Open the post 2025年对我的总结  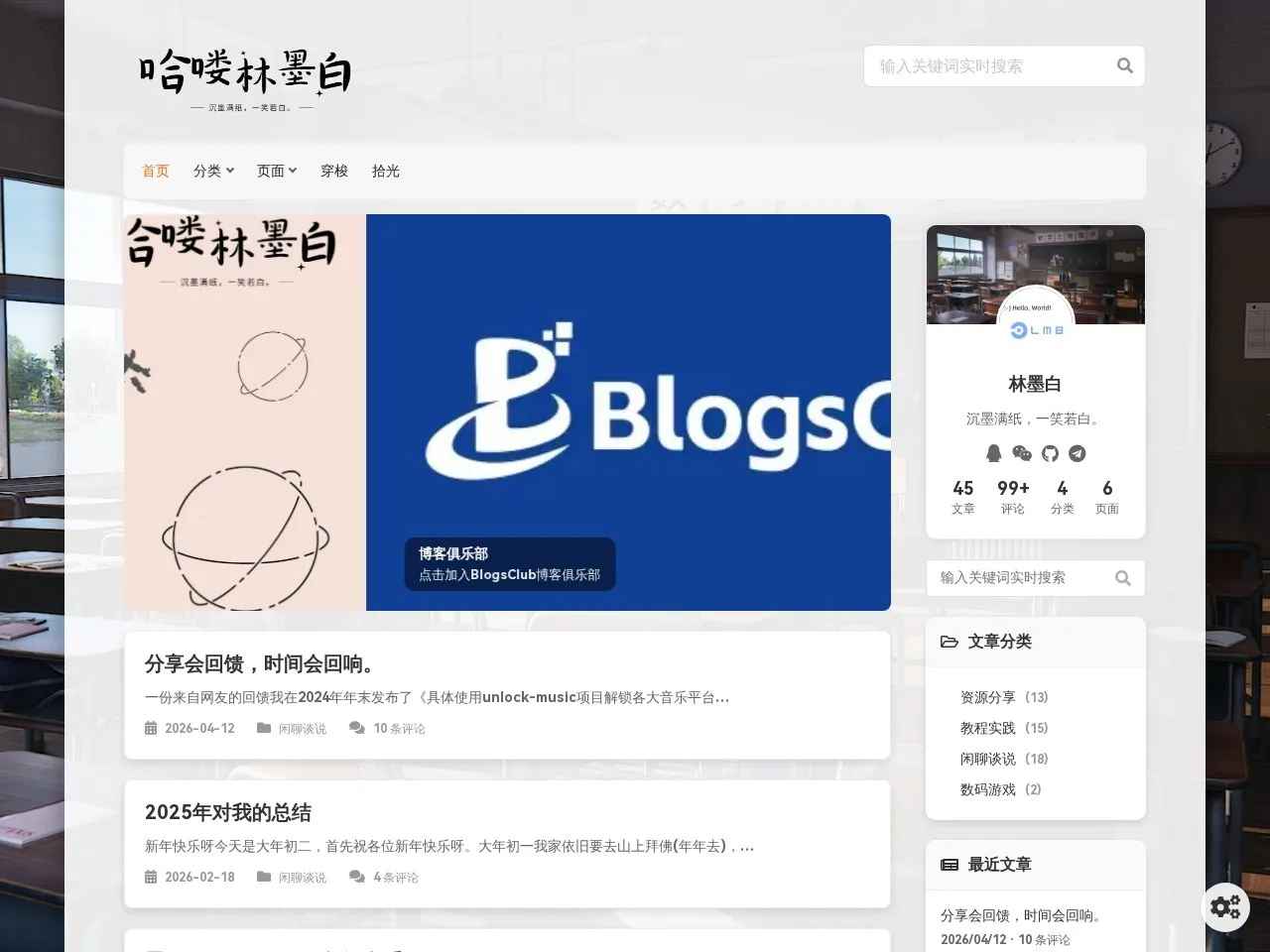[x=228, y=812]
